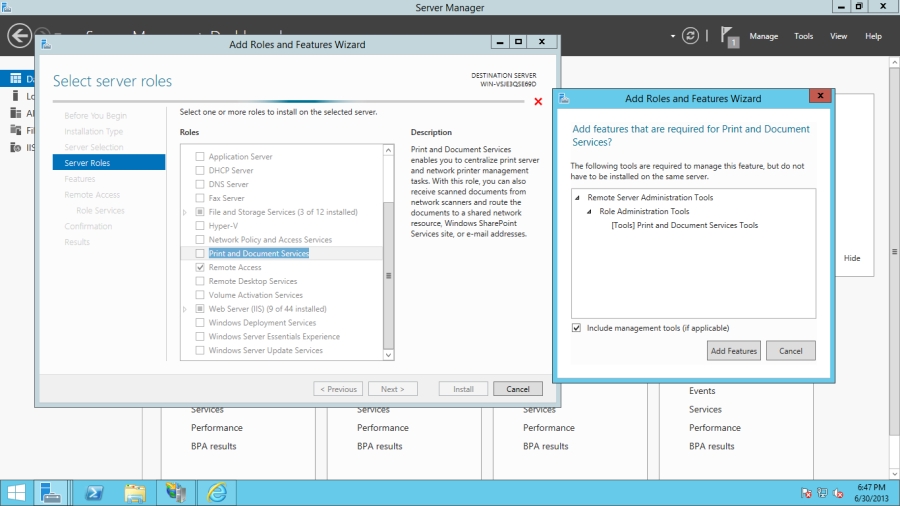
Task: Refresh the Server Manager dashboard
Action: click(x=690, y=36)
